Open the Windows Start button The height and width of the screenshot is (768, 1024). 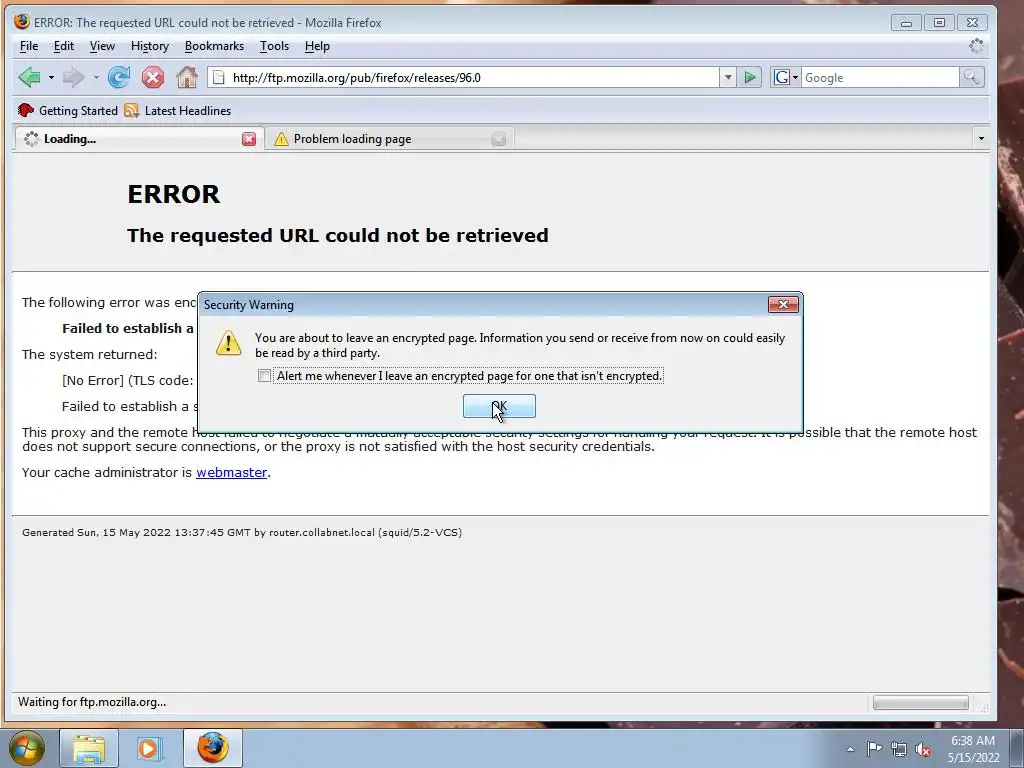(27, 748)
